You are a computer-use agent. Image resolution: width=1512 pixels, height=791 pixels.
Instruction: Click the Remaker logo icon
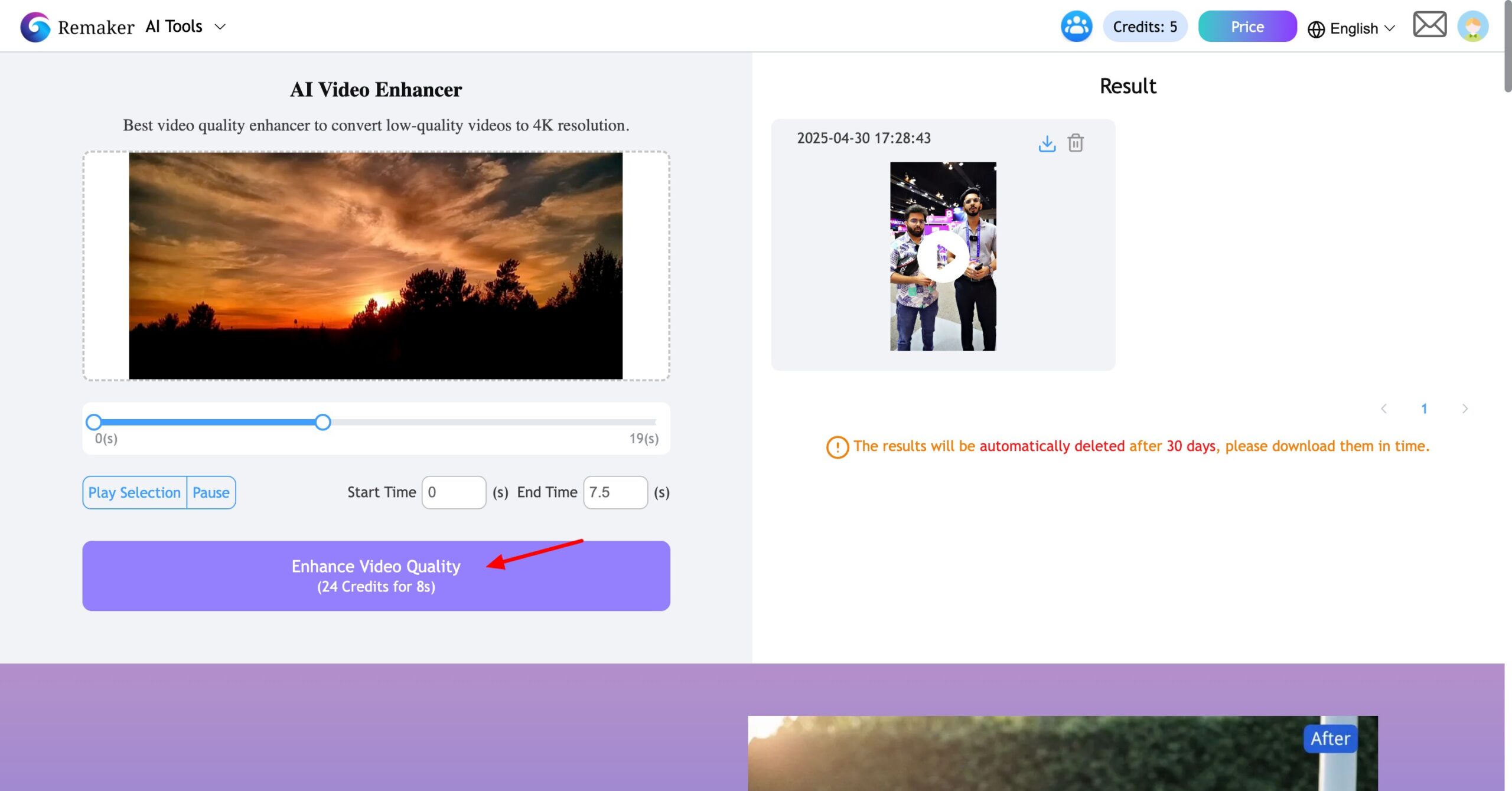click(x=35, y=27)
